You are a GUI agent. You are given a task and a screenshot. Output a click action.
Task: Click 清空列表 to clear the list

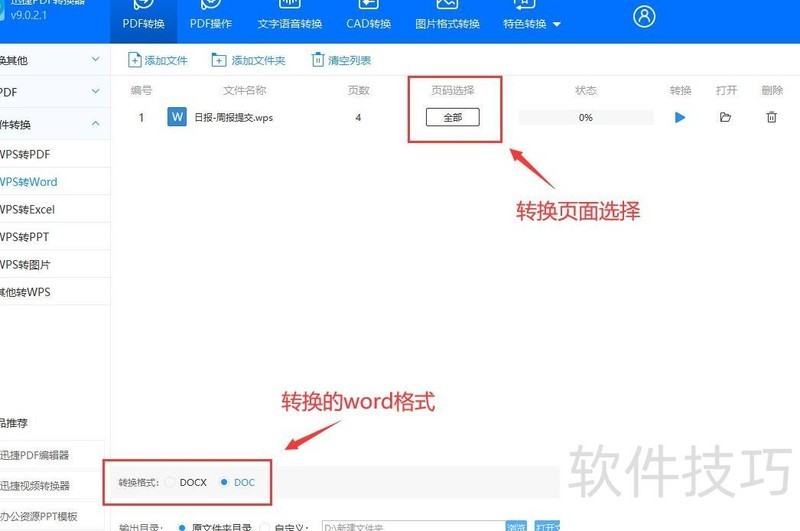click(341, 60)
